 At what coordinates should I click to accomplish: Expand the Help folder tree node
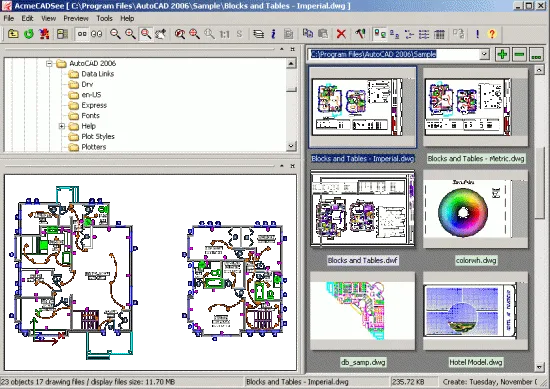click(x=62, y=126)
